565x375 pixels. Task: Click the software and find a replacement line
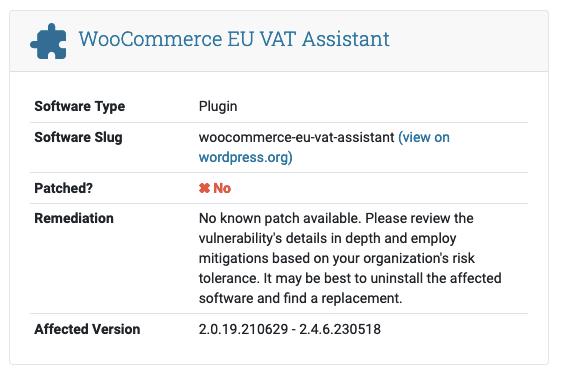coord(301,298)
